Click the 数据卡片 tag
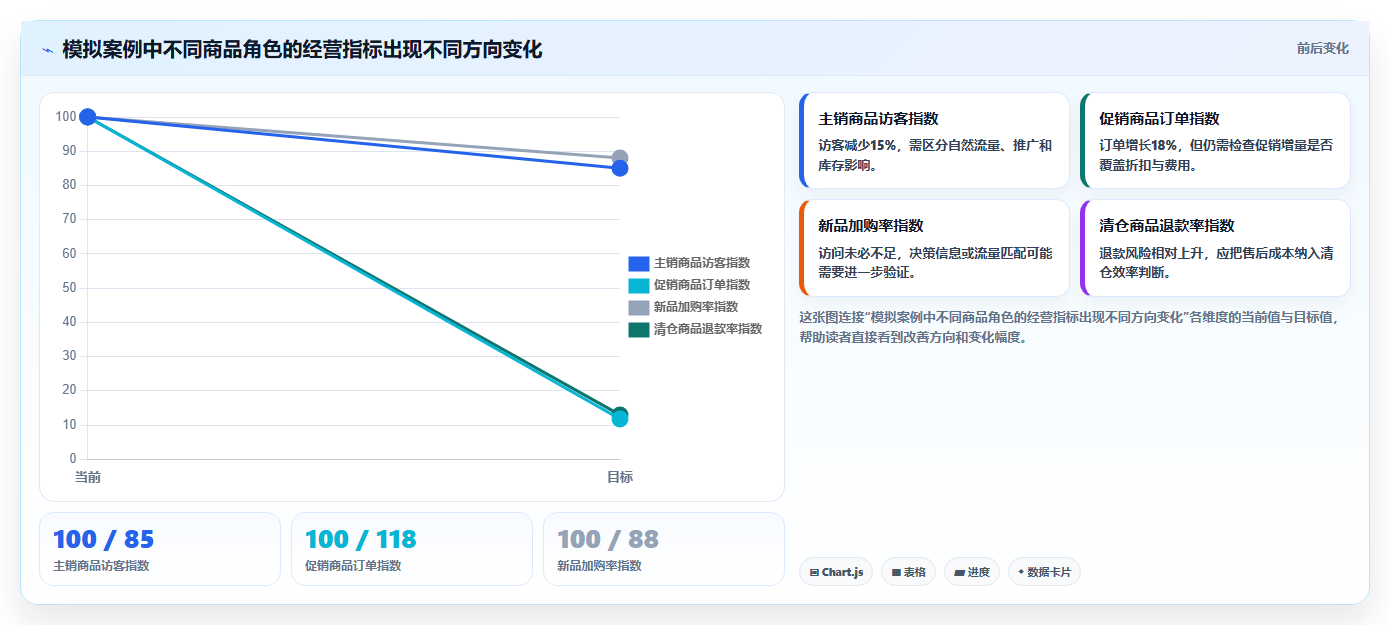 [1044, 572]
